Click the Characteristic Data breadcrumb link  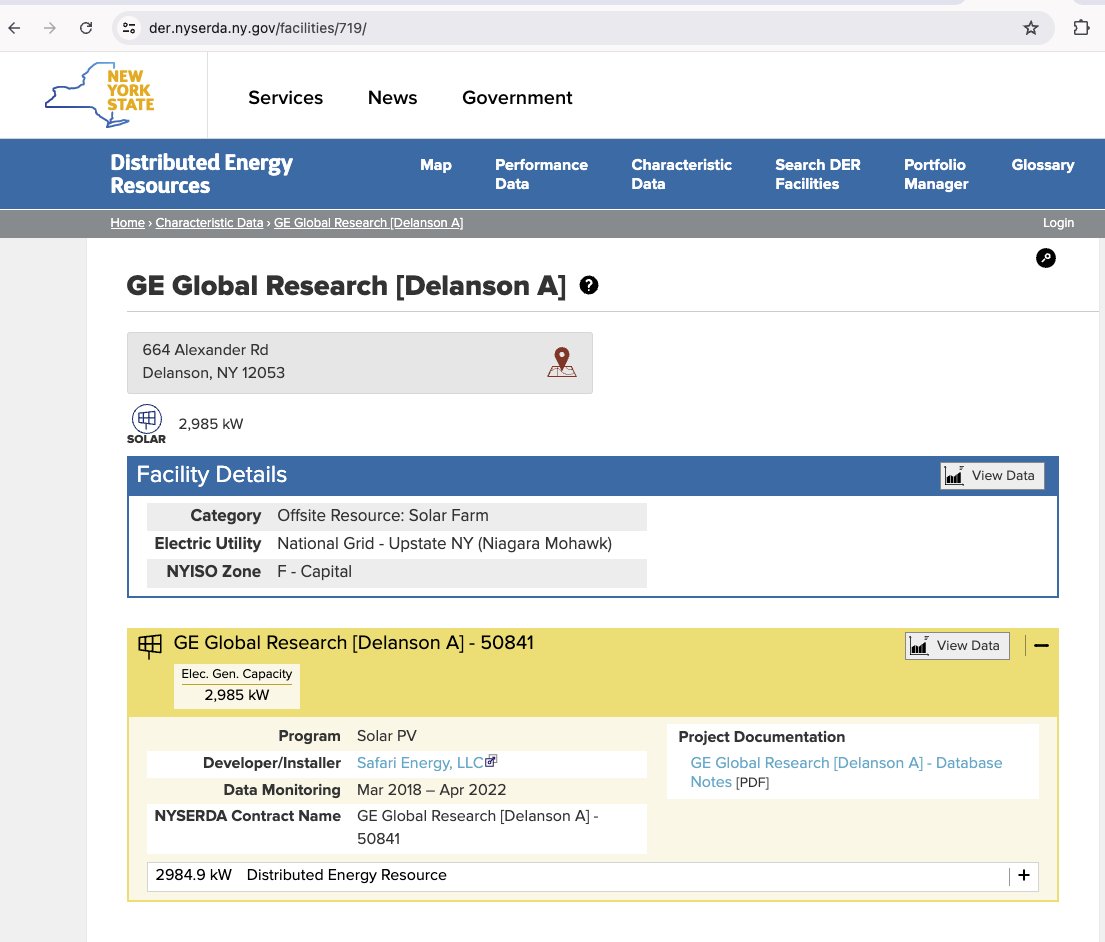209,223
